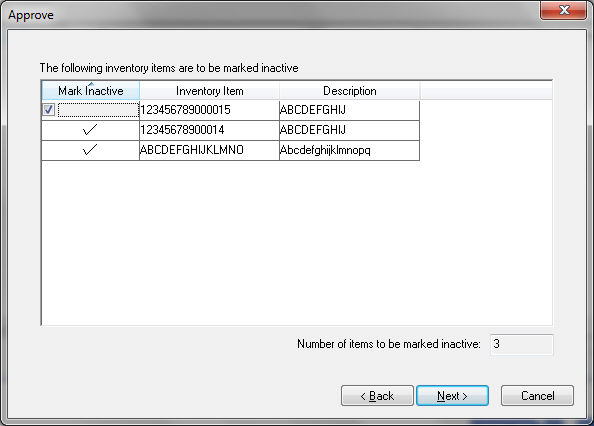This screenshot has height=426, width=594.
Task: Select the description Abcdefghijklmnopq cell
Action: tap(349, 150)
